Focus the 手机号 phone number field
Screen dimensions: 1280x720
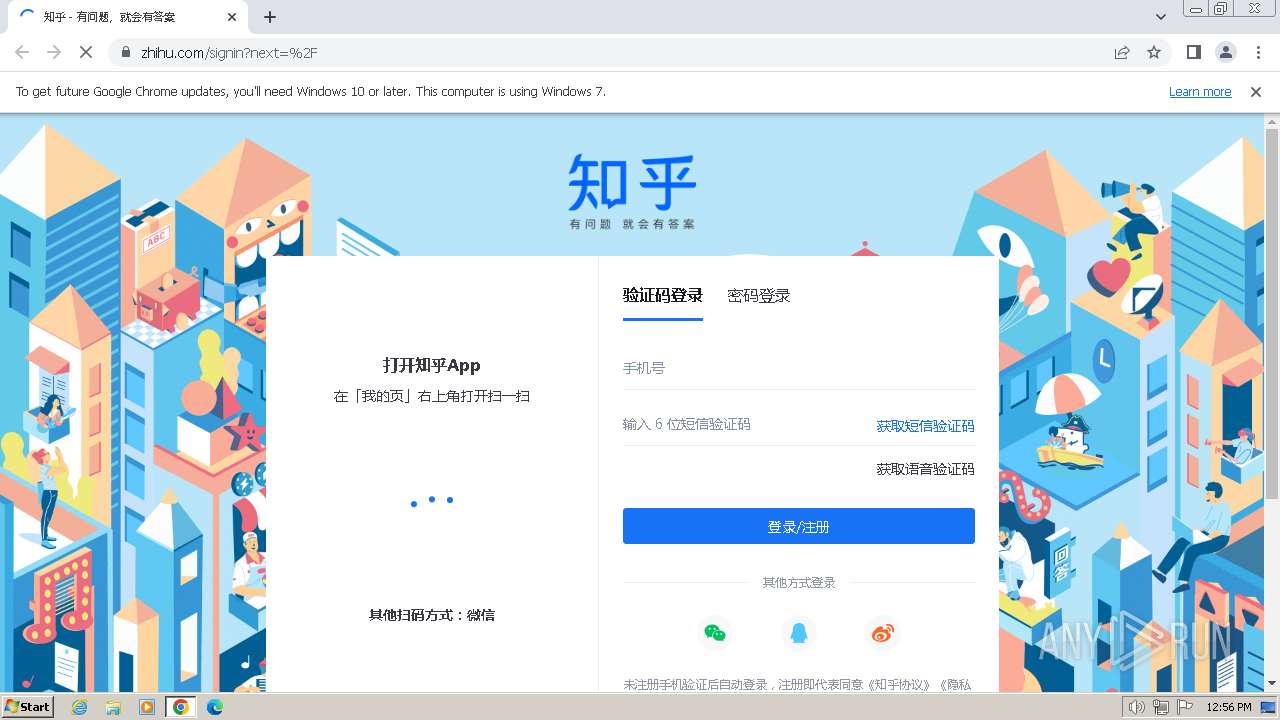pos(799,368)
